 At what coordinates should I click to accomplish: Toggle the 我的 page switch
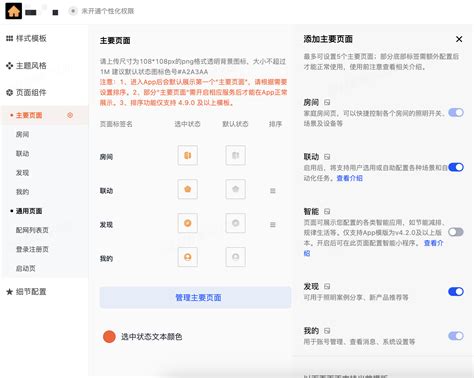tap(456, 336)
